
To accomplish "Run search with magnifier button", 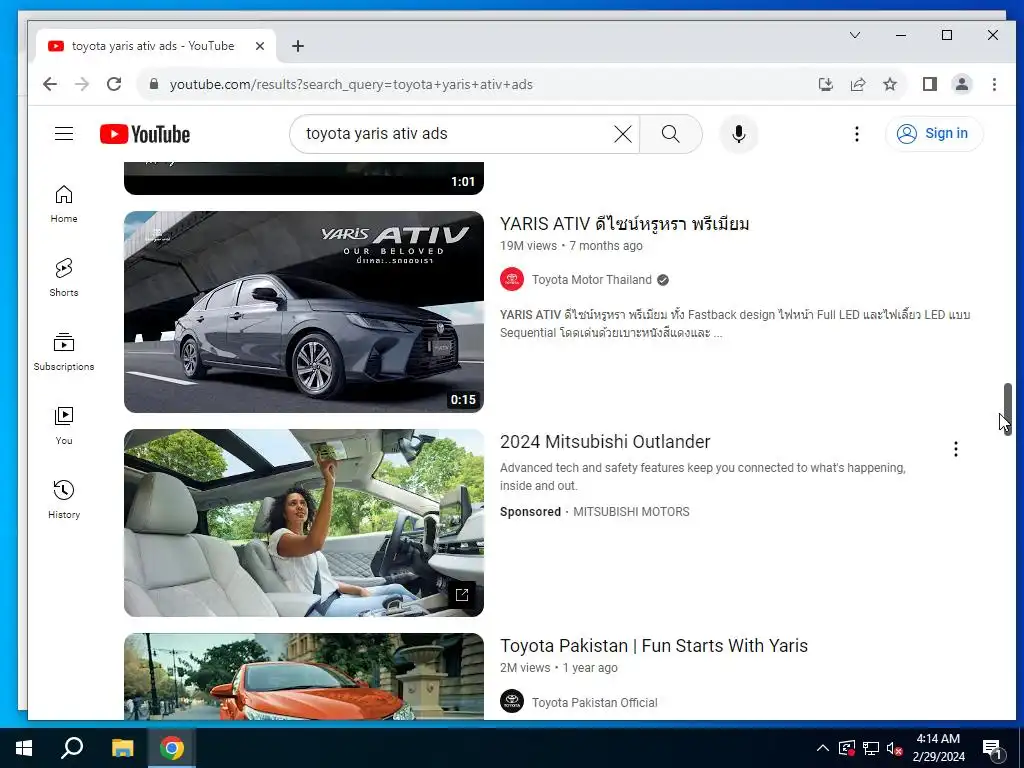I will click(671, 134).
